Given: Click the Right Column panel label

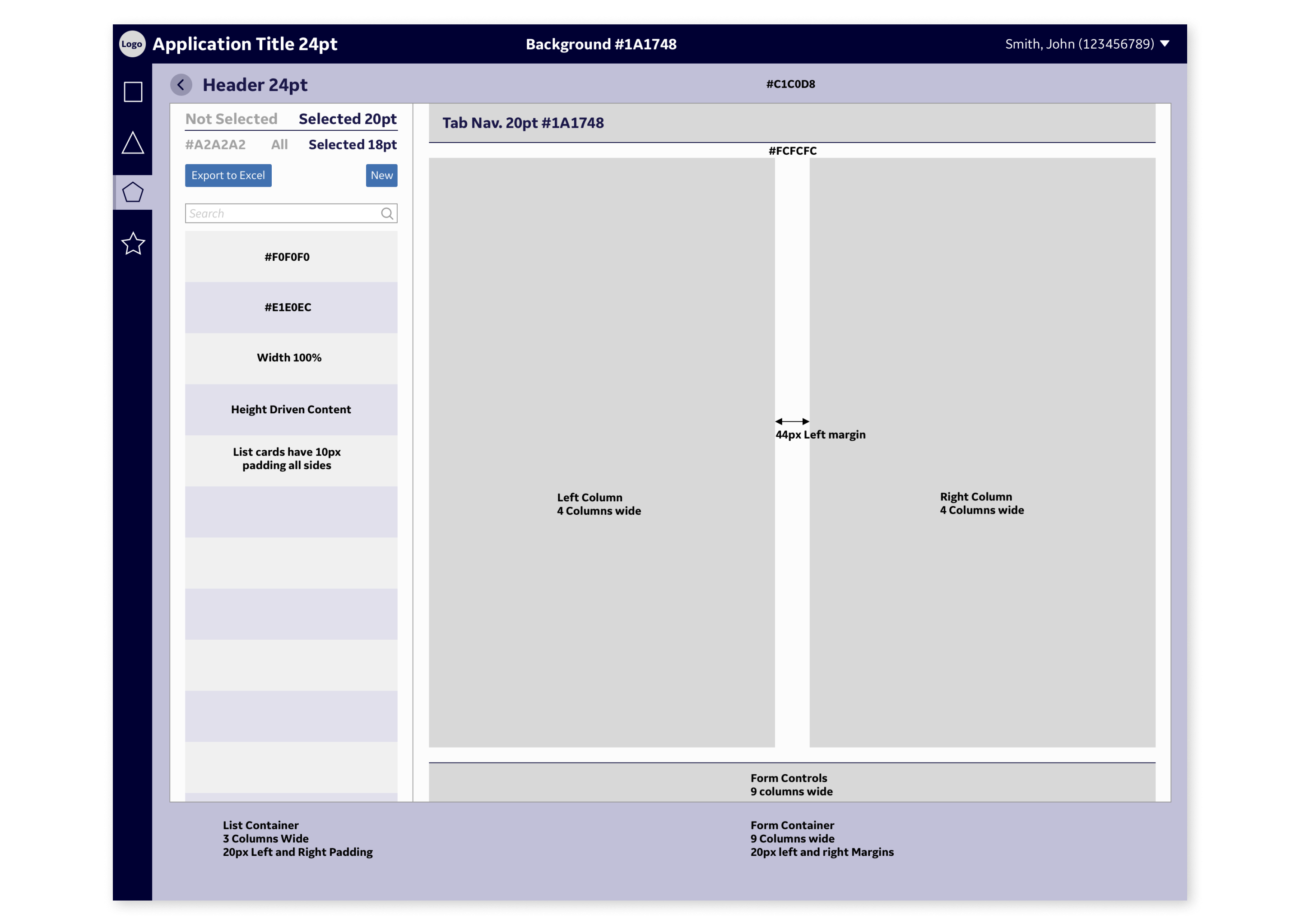Looking at the screenshot, I should click(x=981, y=503).
